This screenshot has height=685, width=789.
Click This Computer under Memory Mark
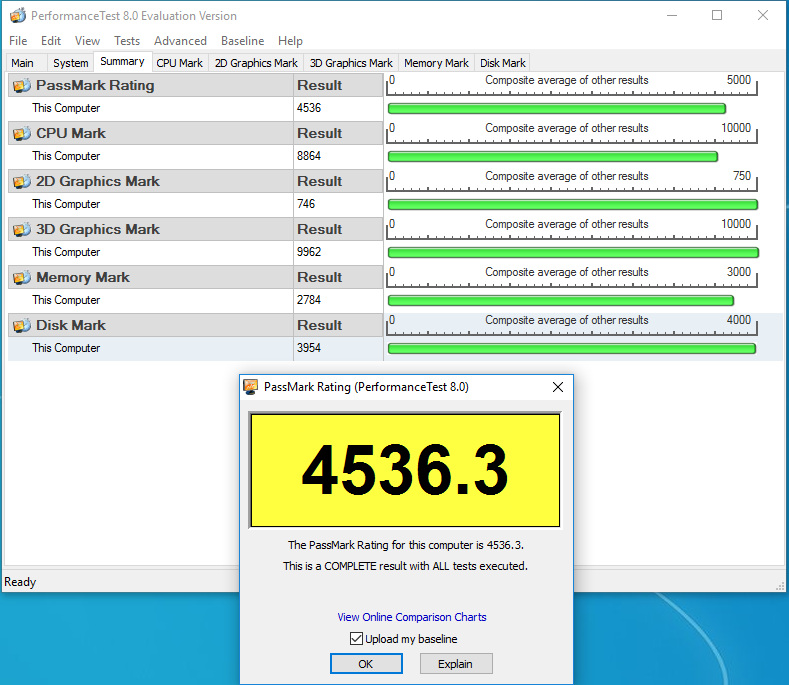[x=66, y=300]
